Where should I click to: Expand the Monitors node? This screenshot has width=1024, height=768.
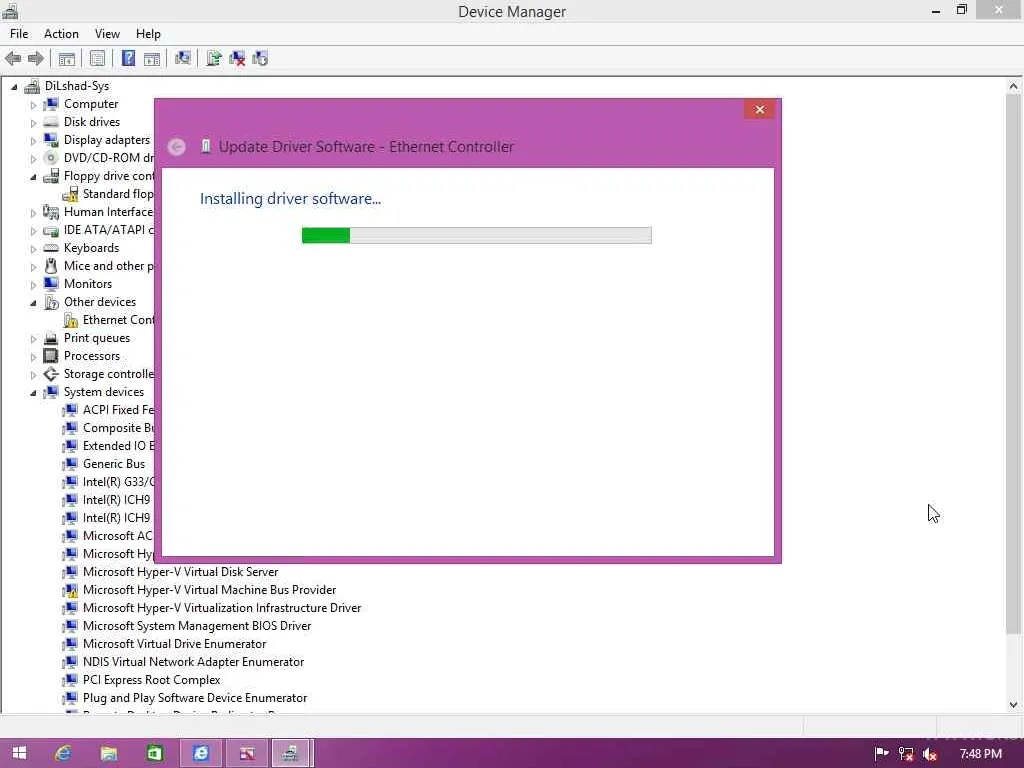coord(33,284)
